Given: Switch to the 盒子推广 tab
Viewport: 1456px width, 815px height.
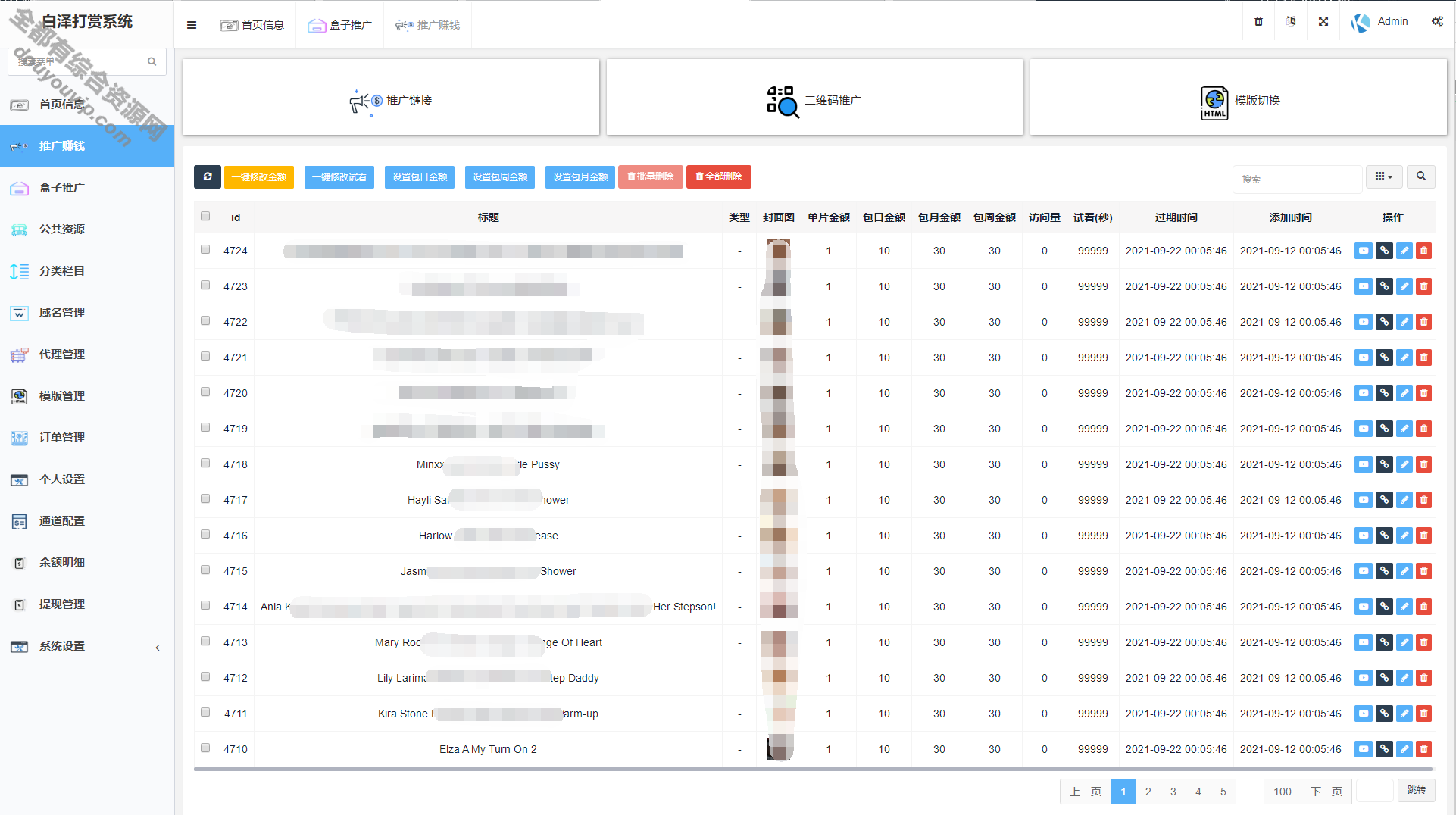Looking at the screenshot, I should 339,25.
